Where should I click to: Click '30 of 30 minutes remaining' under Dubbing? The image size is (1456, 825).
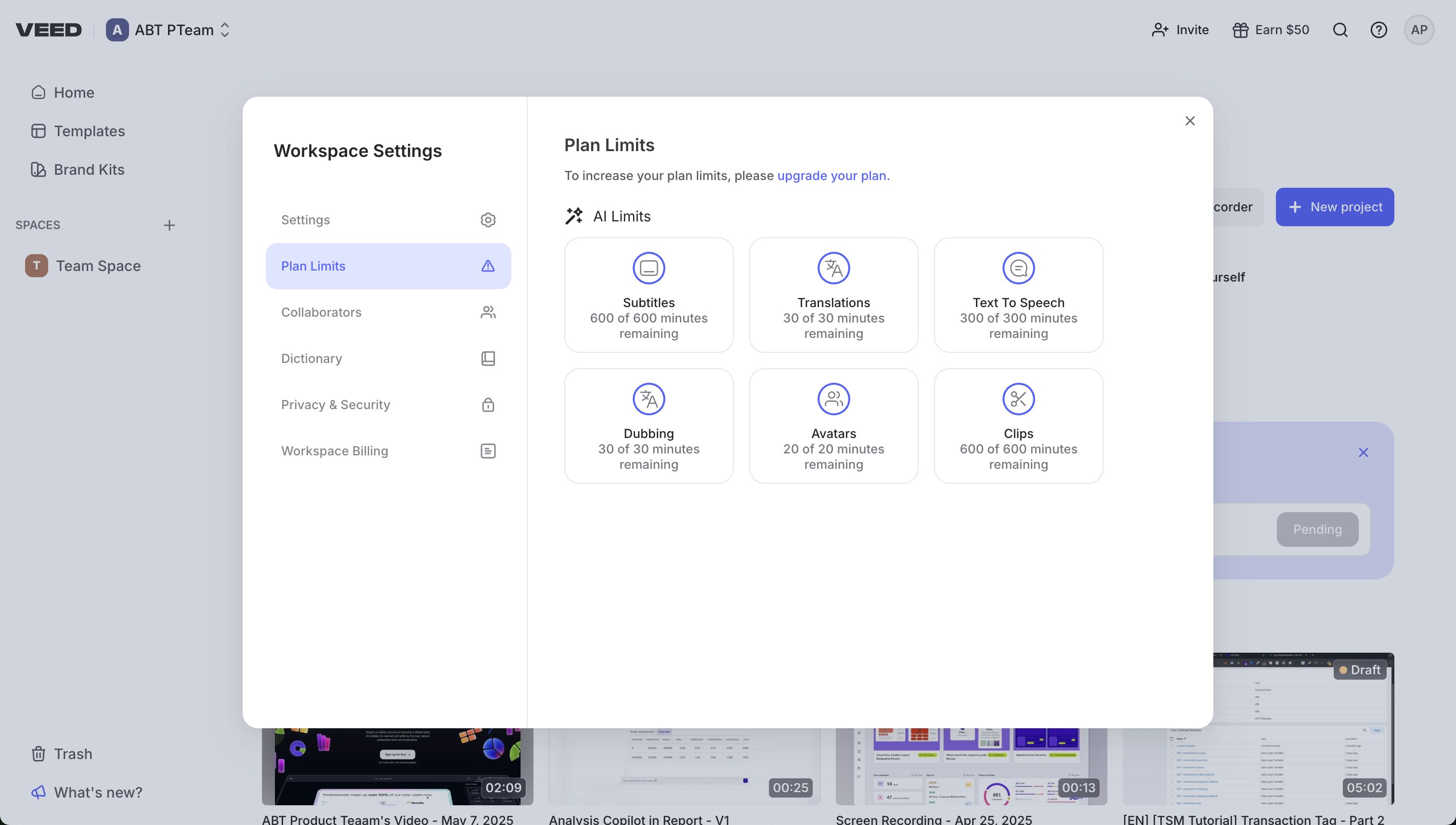649,457
